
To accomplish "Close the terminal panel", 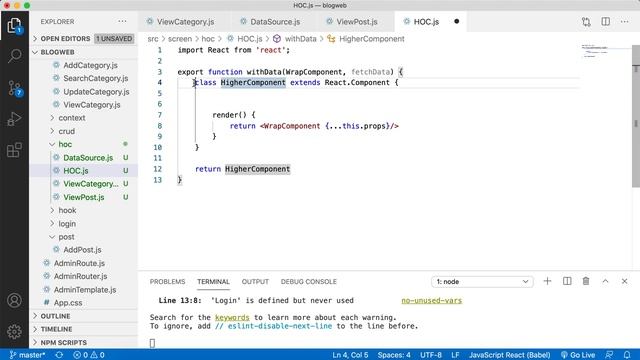I will 624,281.
